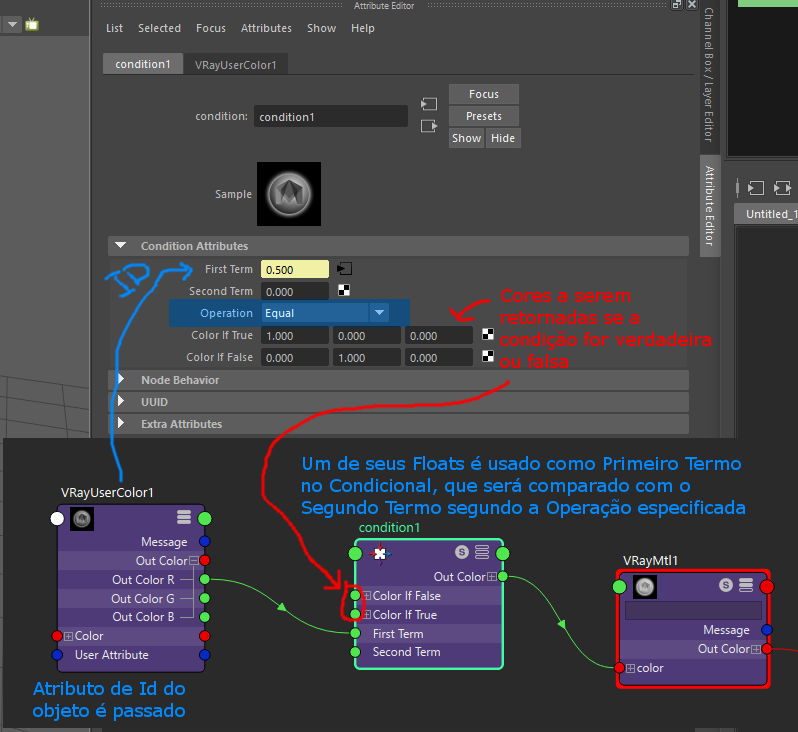The image size is (798, 732).
Task: Expand the Extra Attributes section
Action: point(121,424)
